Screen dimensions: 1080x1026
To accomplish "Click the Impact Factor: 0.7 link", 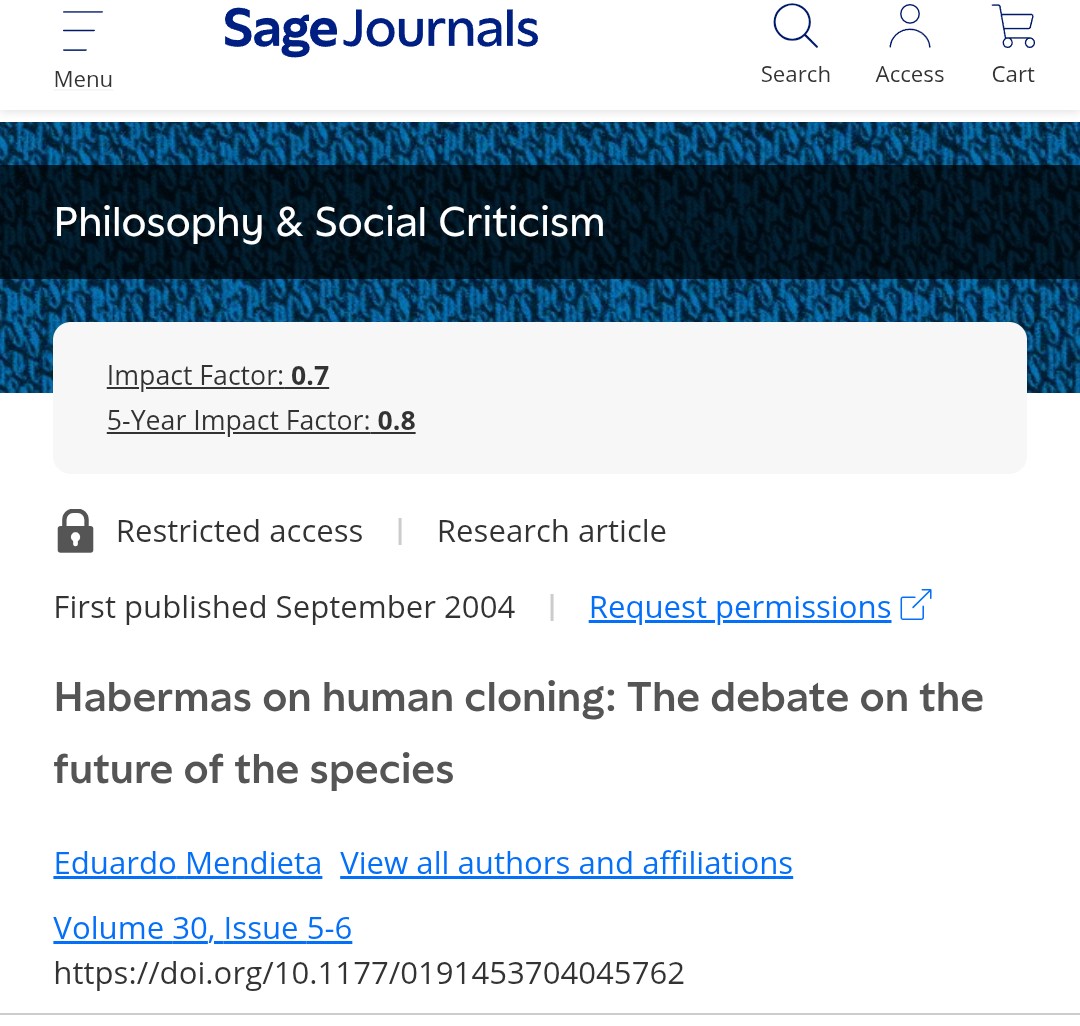I will [x=217, y=375].
